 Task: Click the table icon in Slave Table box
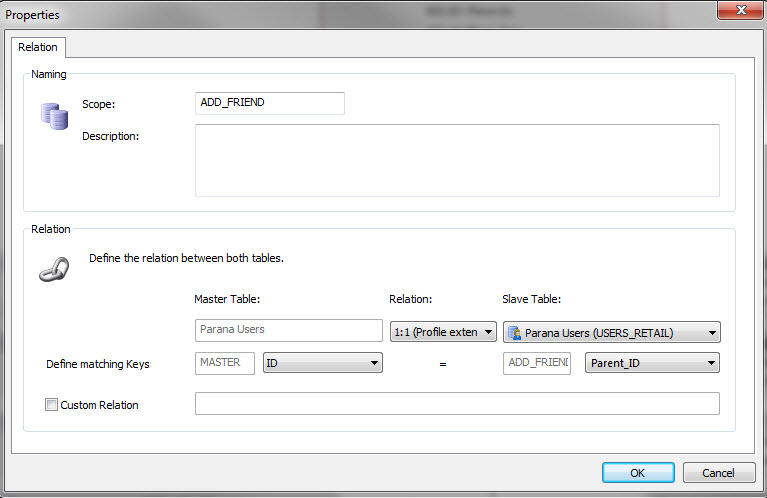point(515,332)
